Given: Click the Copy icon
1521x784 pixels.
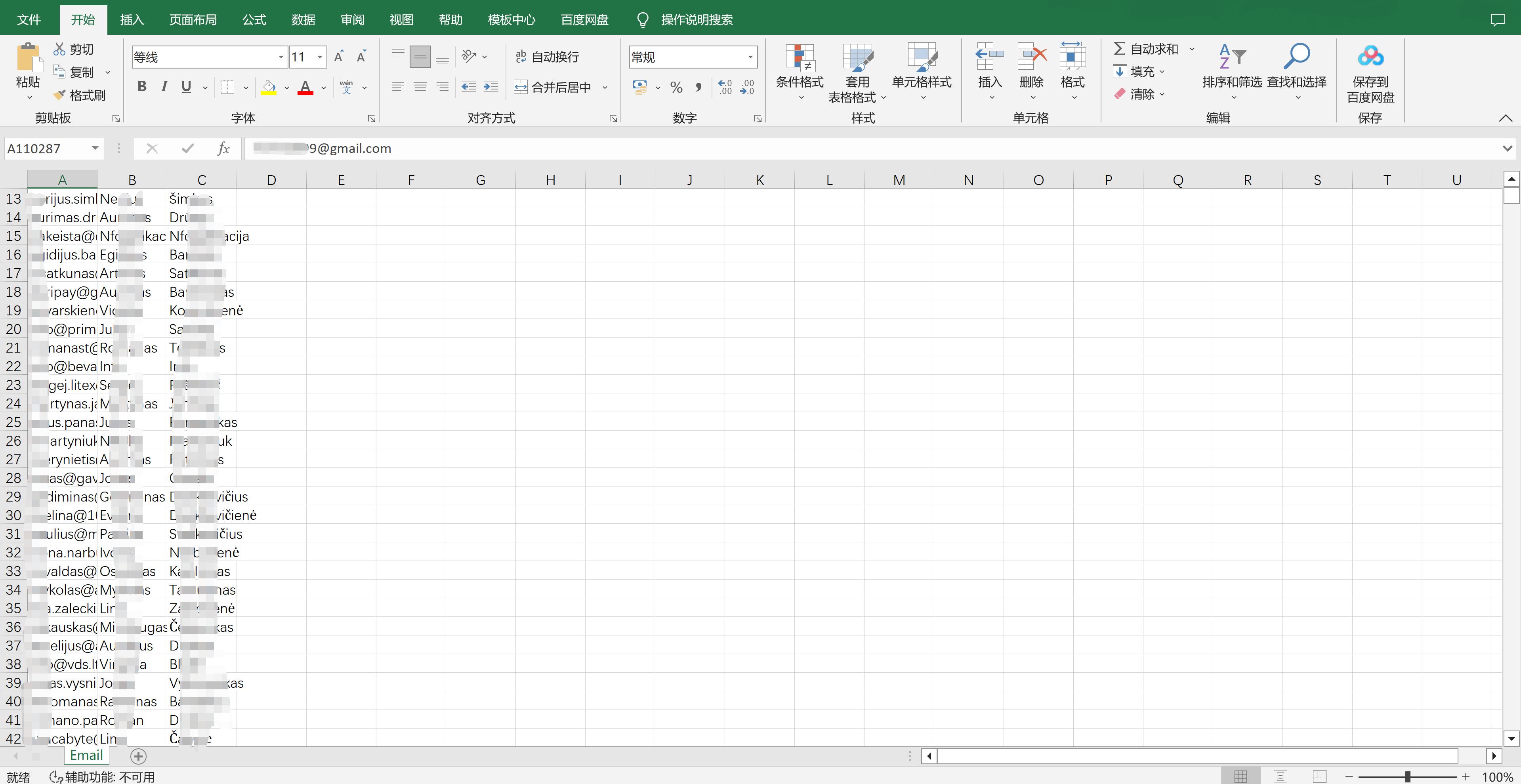Looking at the screenshot, I should point(59,72).
